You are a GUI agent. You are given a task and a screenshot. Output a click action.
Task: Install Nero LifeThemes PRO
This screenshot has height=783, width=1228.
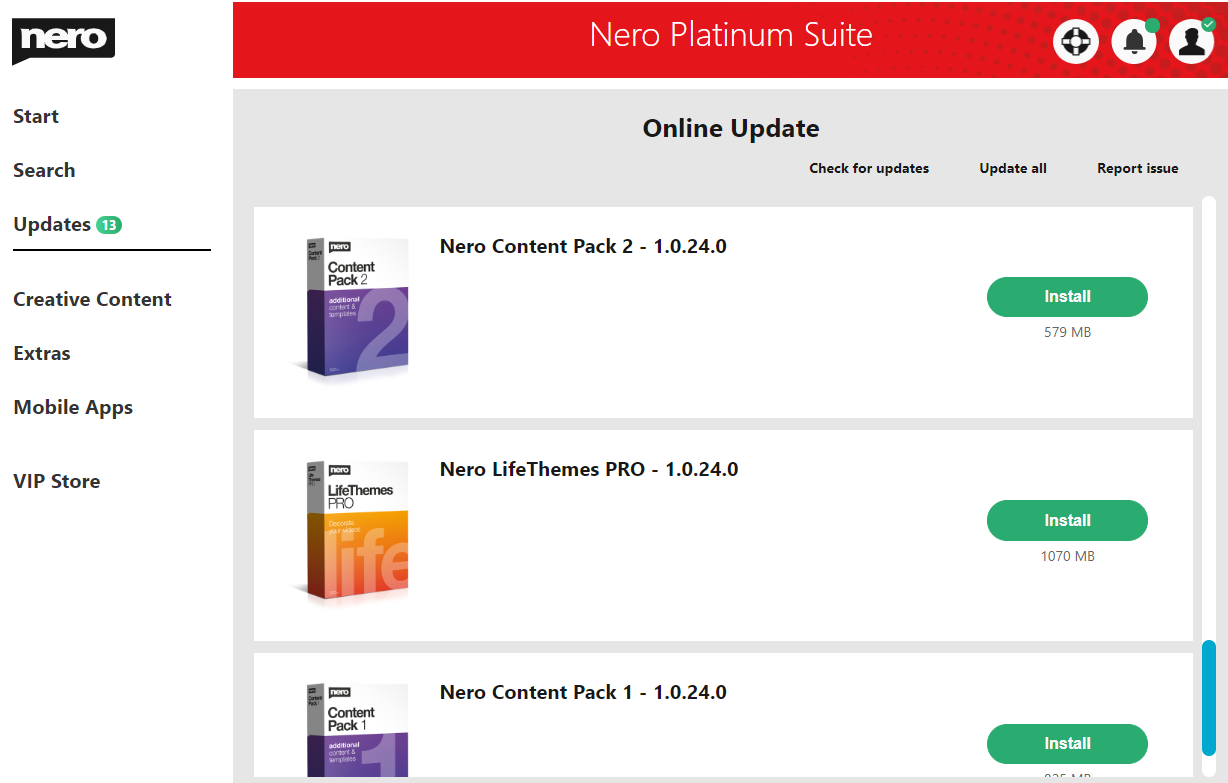pos(1067,520)
